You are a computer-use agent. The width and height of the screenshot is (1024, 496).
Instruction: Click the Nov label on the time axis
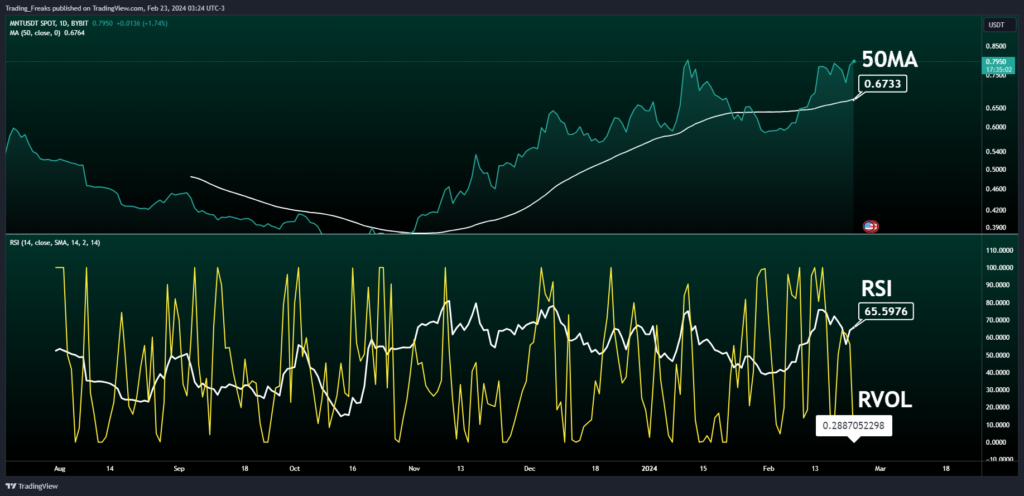click(414, 469)
